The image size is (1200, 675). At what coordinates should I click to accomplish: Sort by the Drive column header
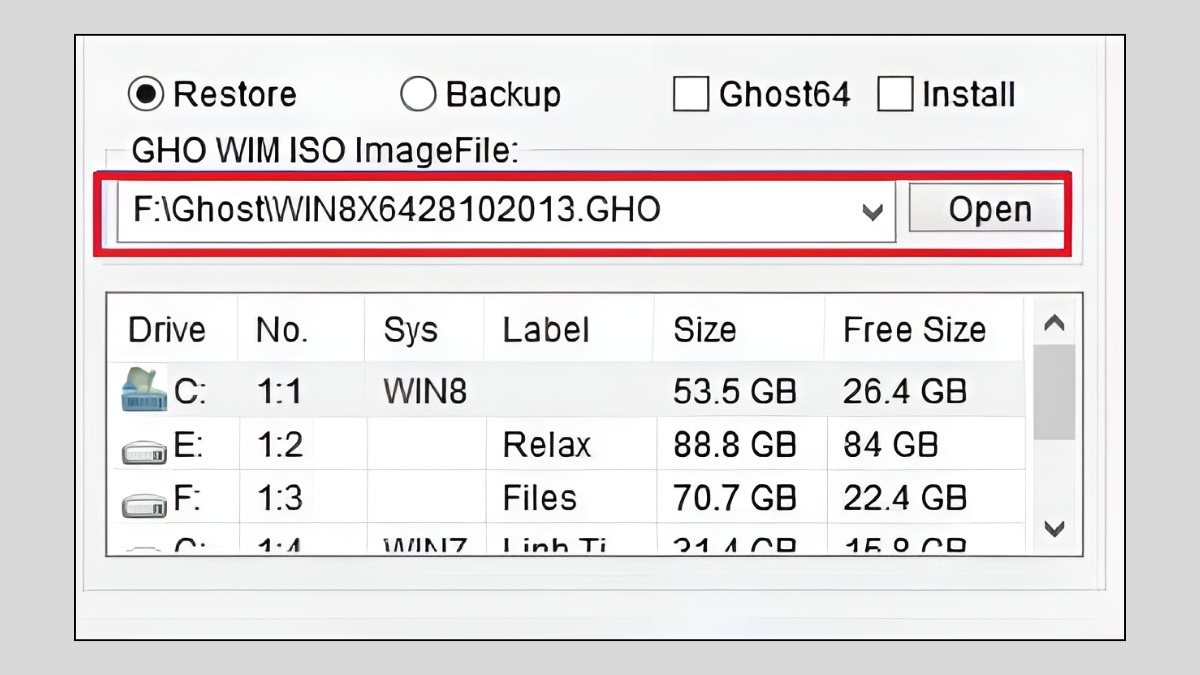[166, 330]
